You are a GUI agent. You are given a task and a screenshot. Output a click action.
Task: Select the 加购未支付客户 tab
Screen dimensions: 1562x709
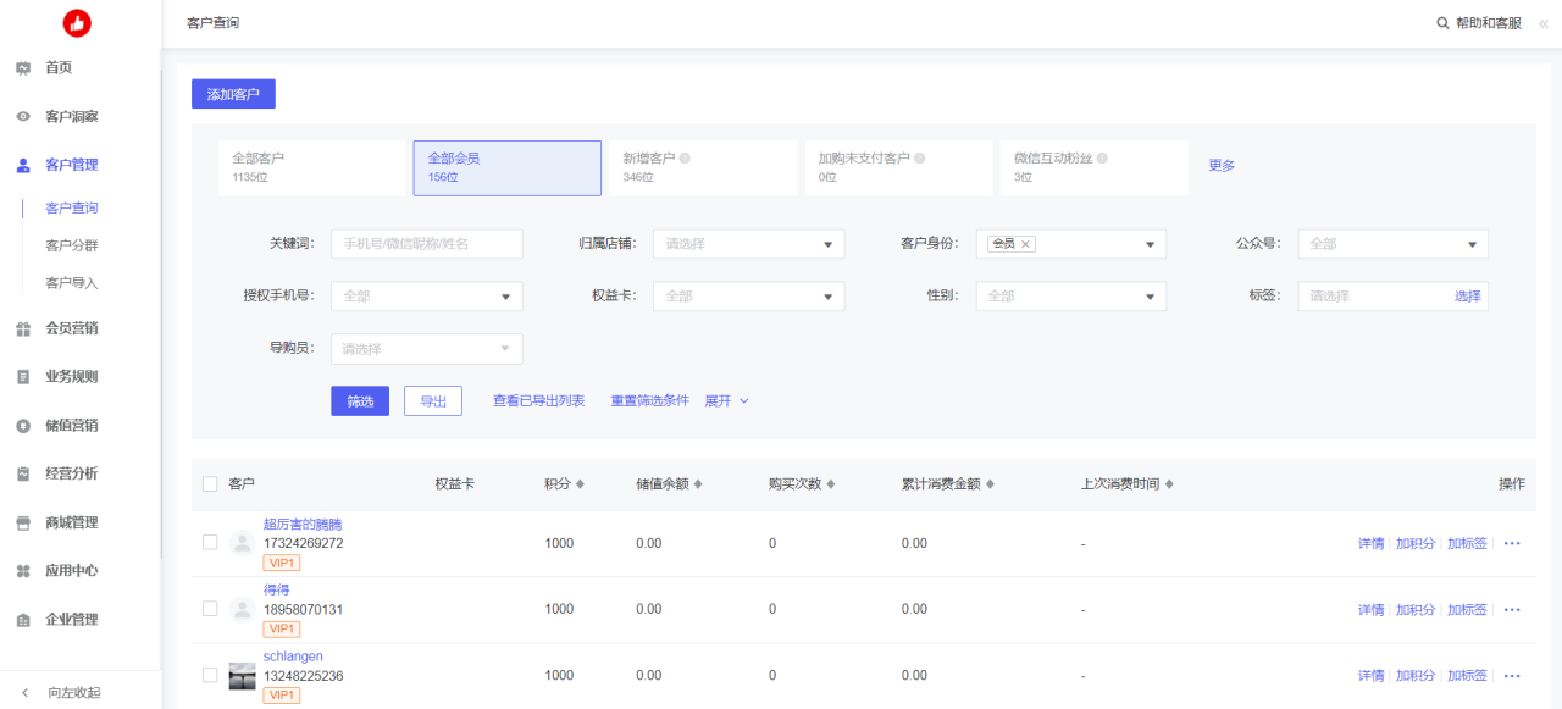[898, 167]
